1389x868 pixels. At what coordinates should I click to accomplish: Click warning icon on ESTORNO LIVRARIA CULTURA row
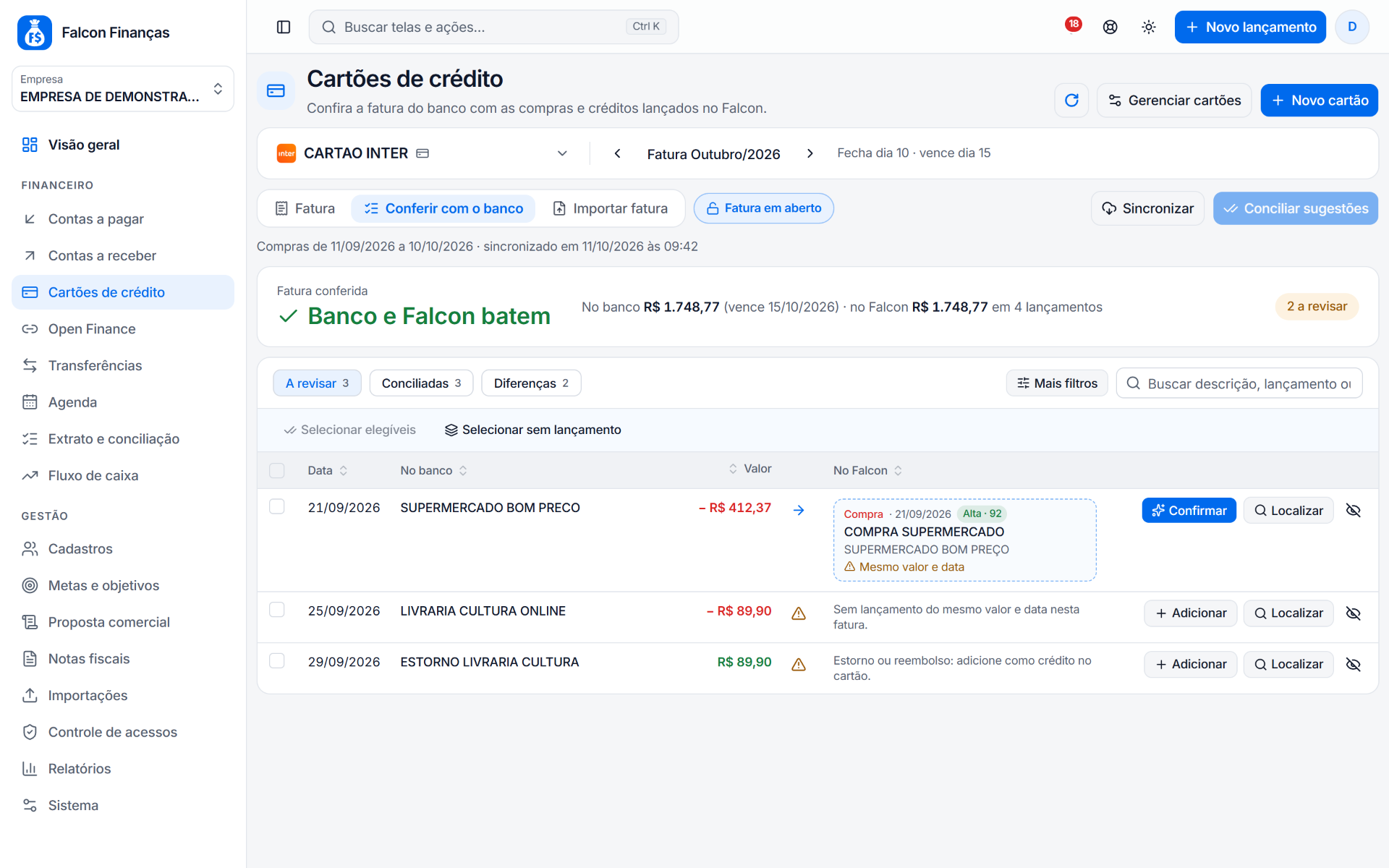click(799, 664)
